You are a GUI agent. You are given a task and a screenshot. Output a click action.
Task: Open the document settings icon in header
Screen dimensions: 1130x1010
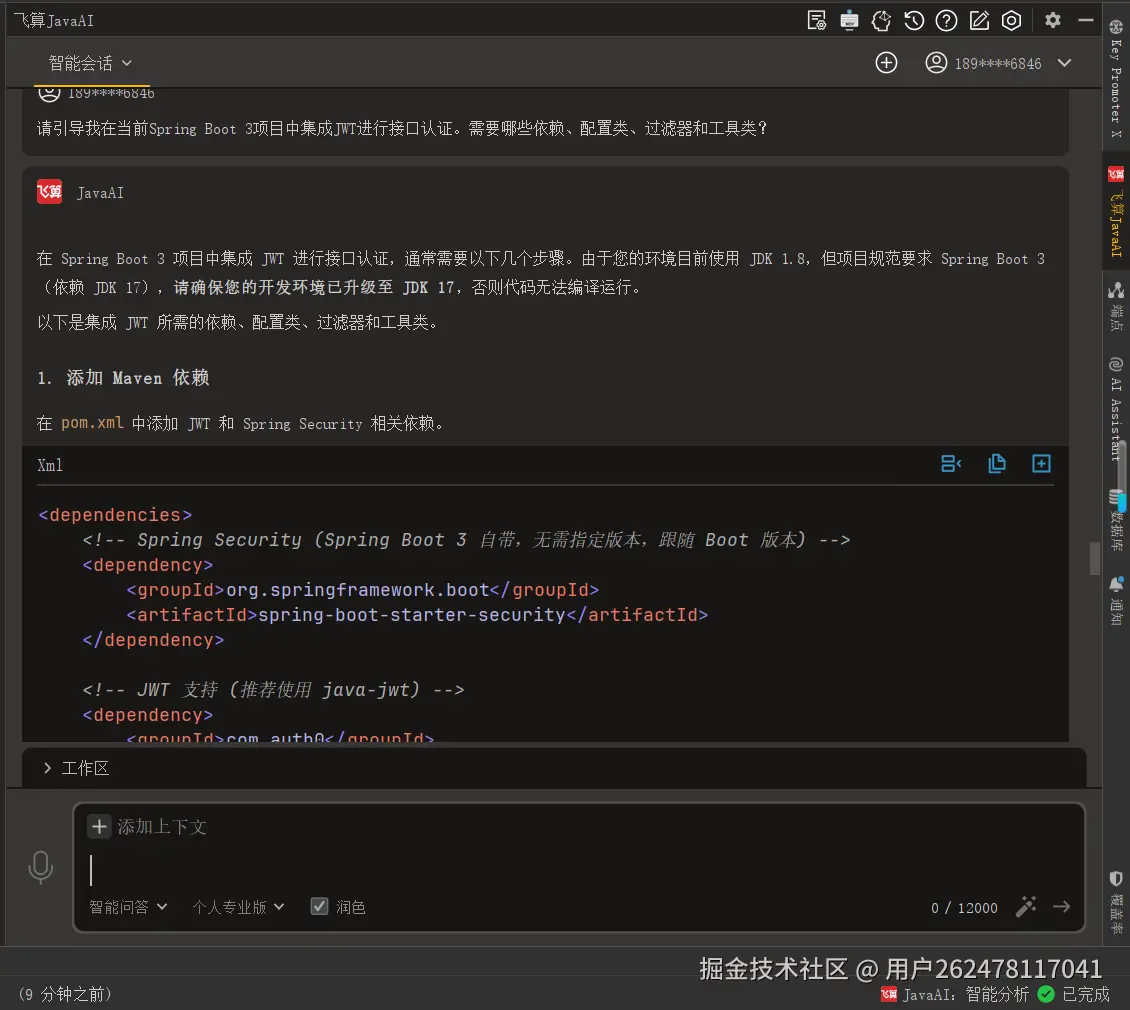pyautogui.click(x=817, y=20)
